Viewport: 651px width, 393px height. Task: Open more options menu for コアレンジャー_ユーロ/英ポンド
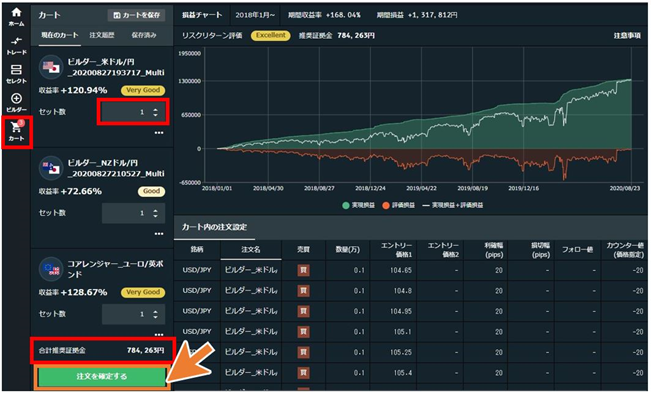click(159, 334)
